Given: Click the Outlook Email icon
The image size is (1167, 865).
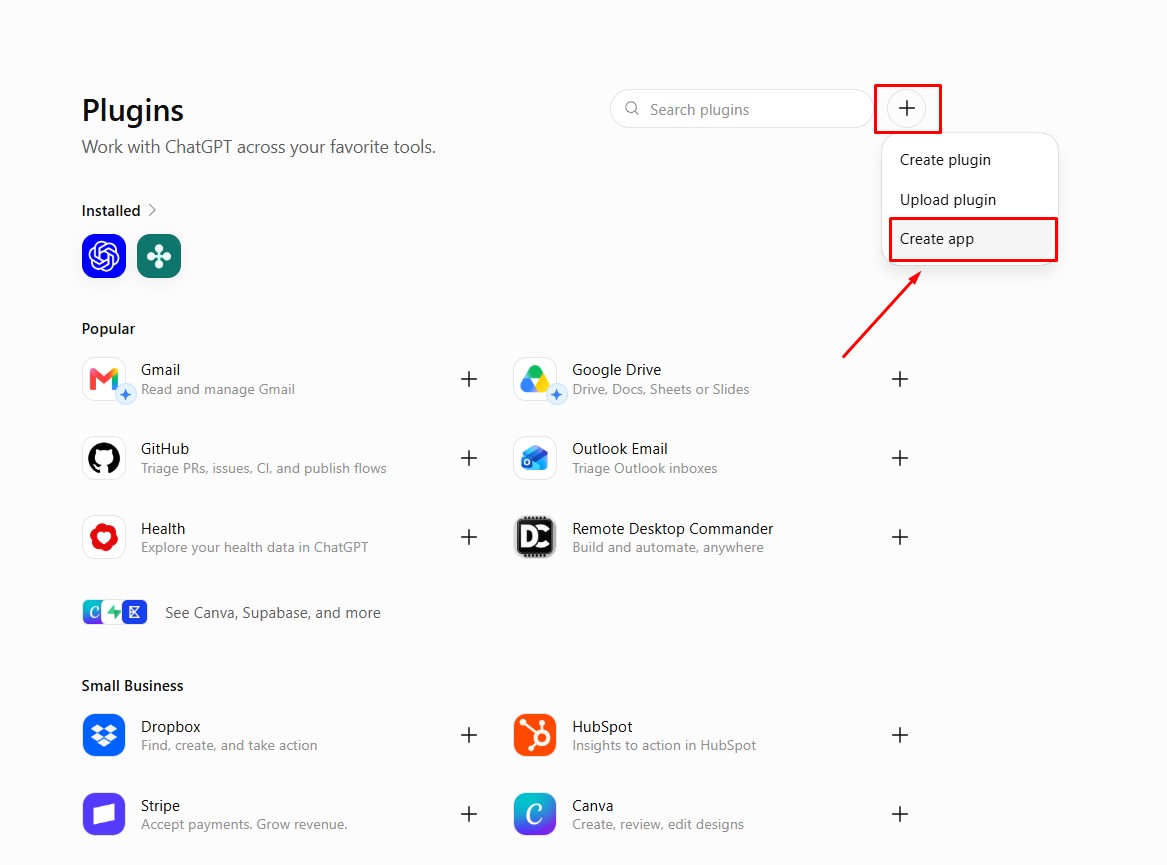Looking at the screenshot, I should coord(535,458).
